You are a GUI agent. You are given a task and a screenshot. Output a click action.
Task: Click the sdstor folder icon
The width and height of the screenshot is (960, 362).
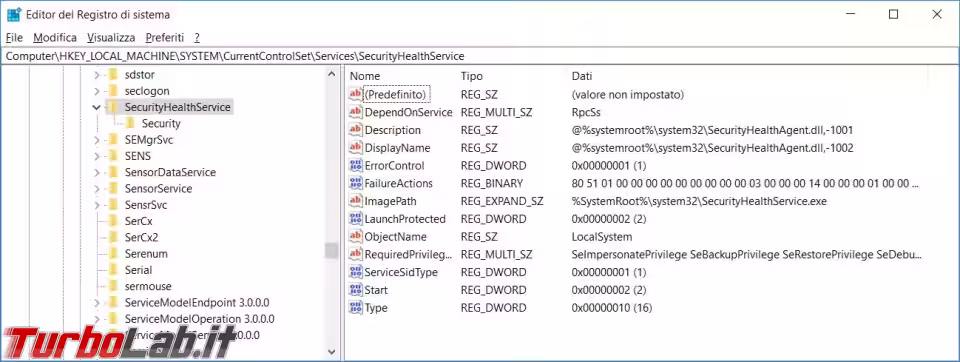point(113,75)
